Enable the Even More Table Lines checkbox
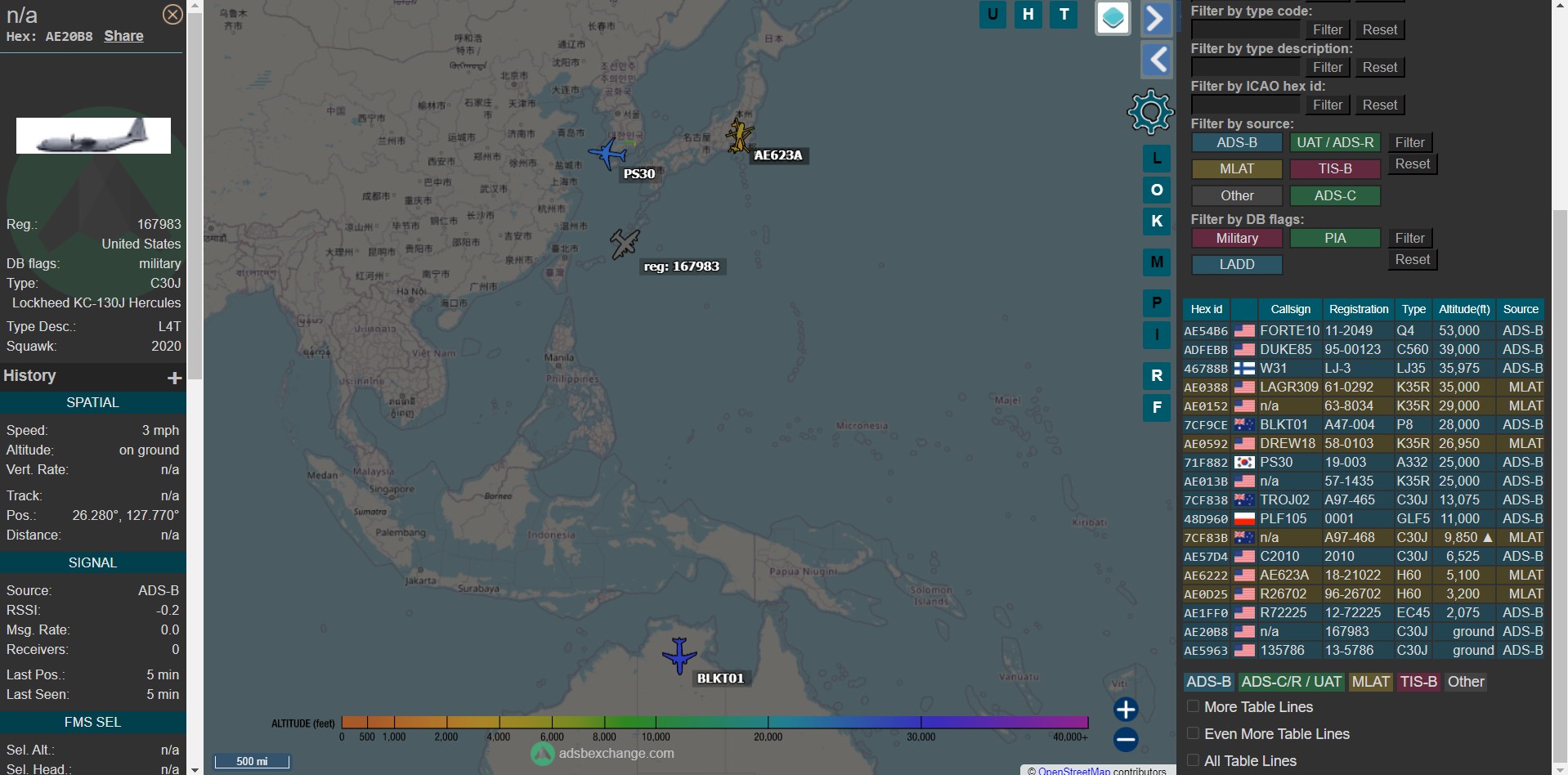1568x775 pixels. 1193,733
